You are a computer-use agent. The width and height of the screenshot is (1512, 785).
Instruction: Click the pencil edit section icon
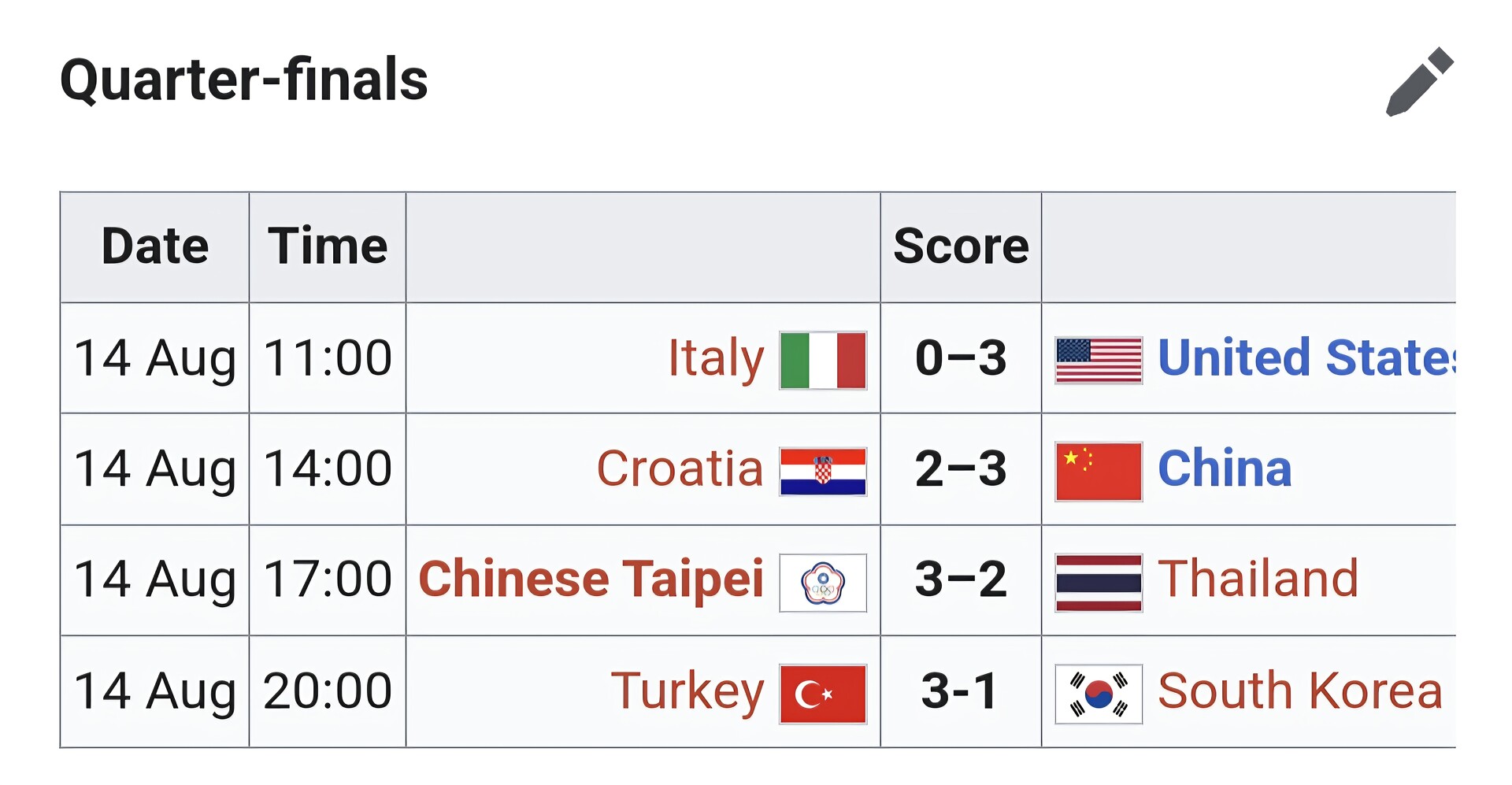[x=1420, y=82]
